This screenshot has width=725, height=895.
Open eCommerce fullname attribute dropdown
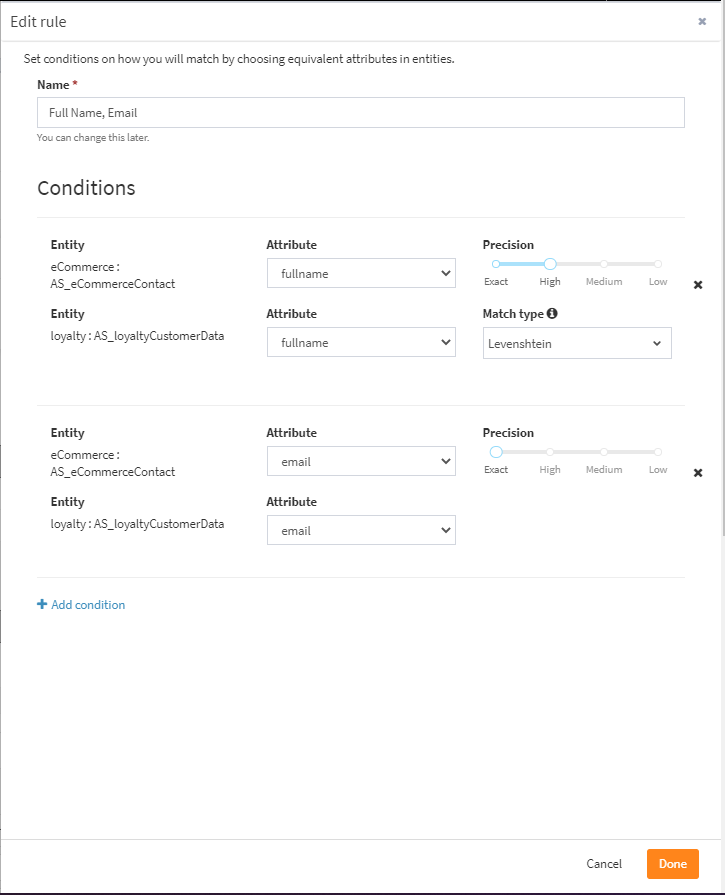[x=361, y=273]
